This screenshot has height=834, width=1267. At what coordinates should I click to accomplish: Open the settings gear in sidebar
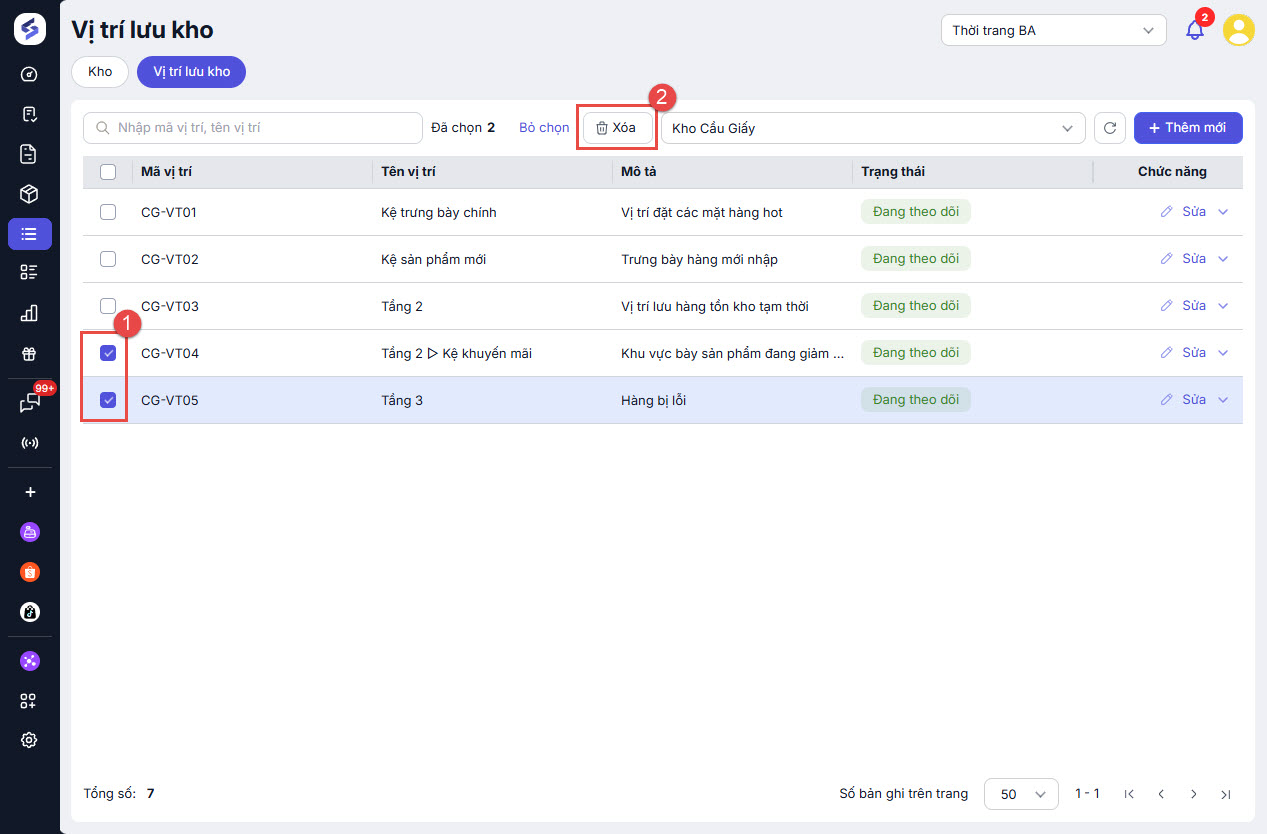pyautogui.click(x=29, y=740)
